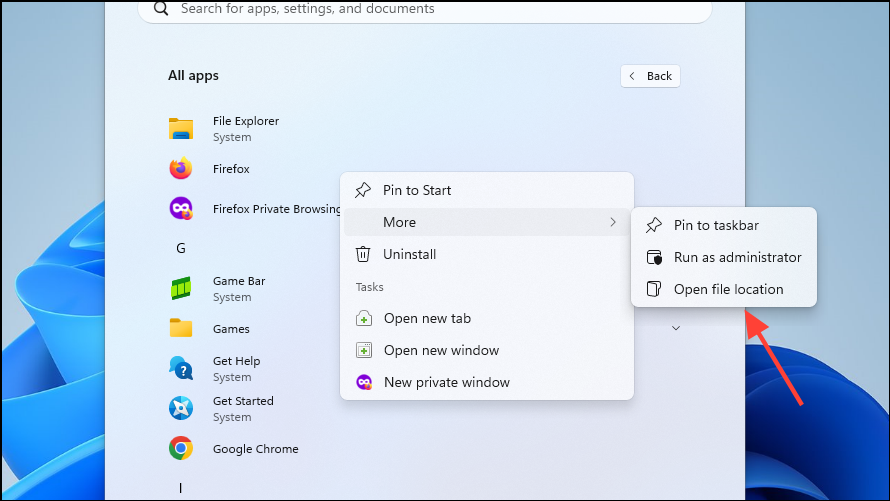Choose Open new window task
The width and height of the screenshot is (890, 501).
[487, 350]
